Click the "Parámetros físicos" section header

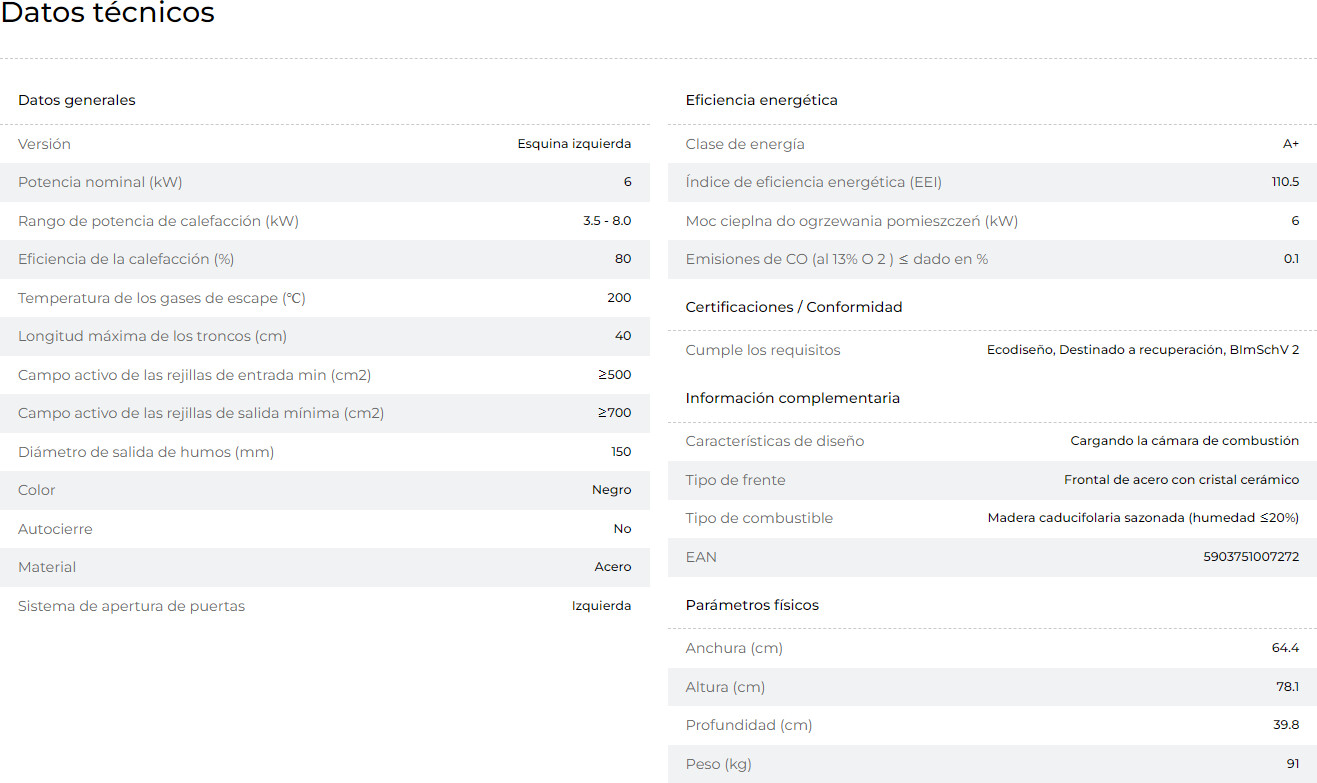pyautogui.click(x=752, y=605)
